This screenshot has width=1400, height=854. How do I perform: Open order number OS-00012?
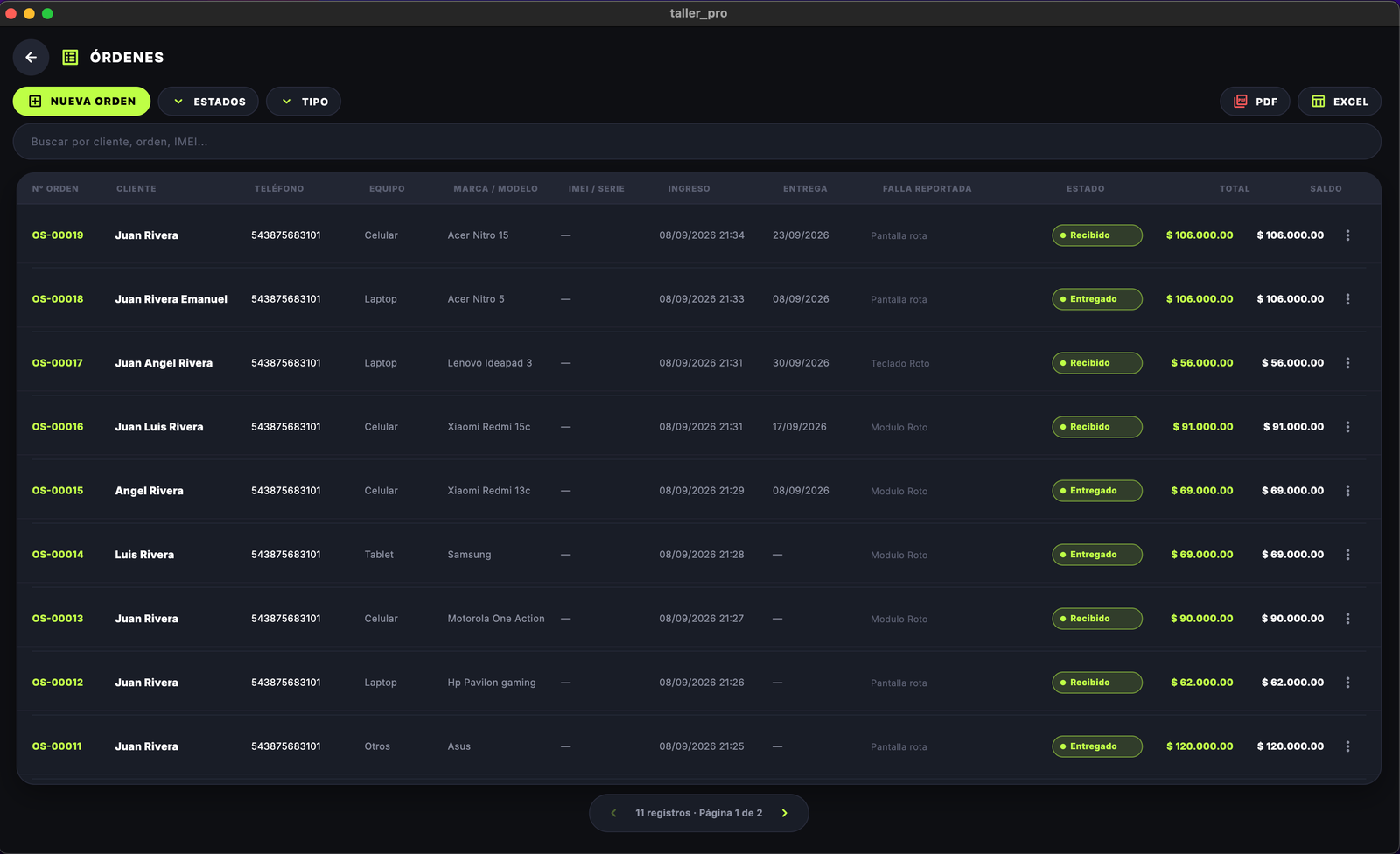coord(58,682)
